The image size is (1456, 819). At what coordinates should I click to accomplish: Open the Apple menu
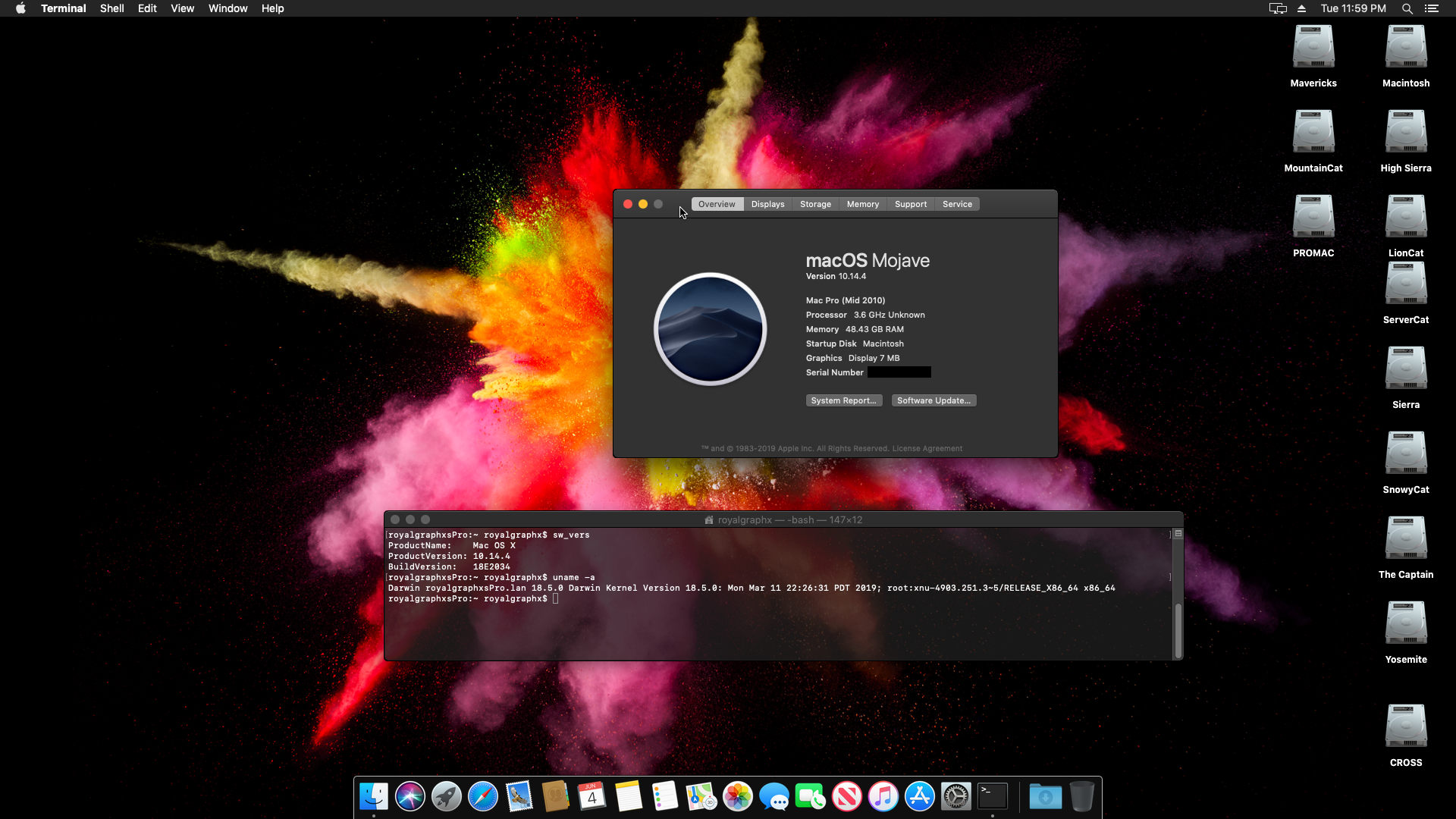(x=20, y=8)
